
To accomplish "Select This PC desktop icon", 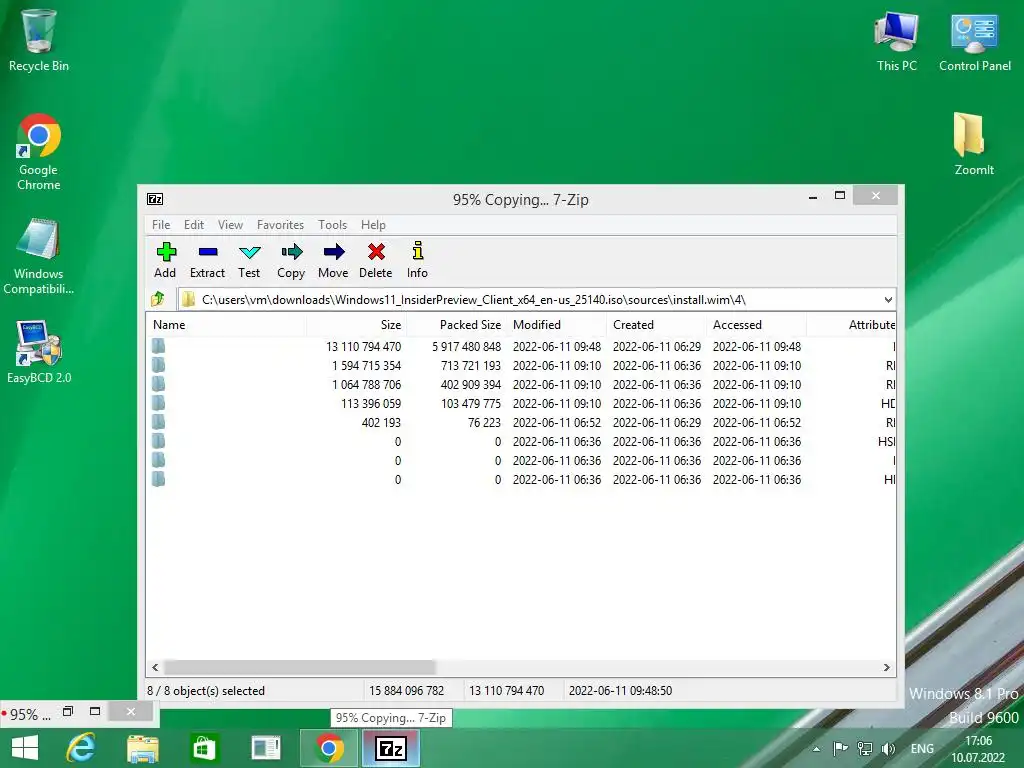I will tap(897, 40).
